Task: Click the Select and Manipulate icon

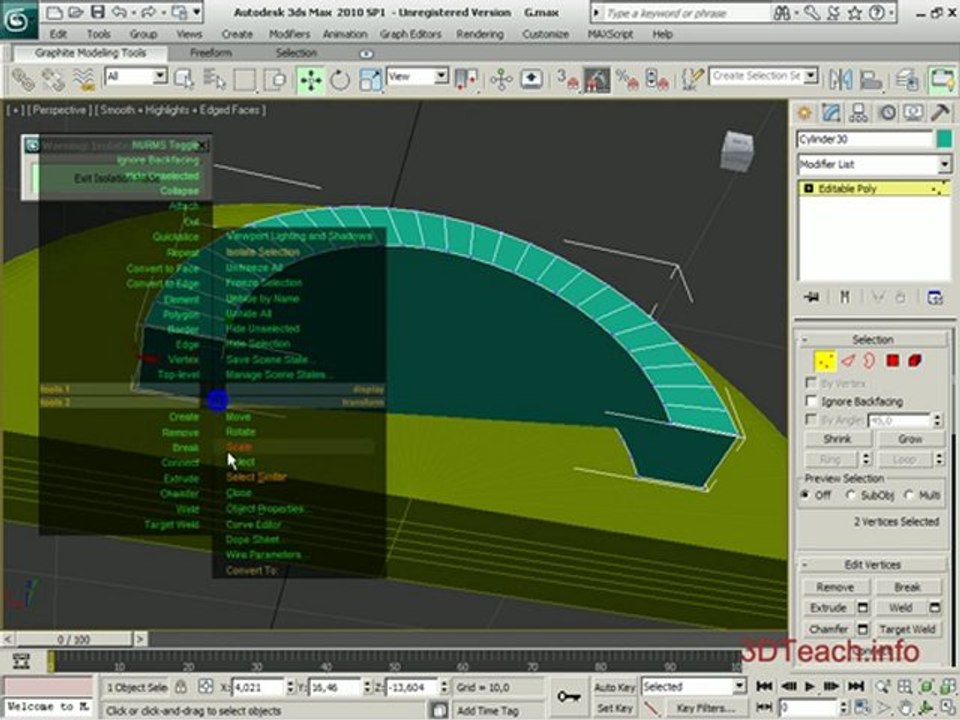Action: click(501, 80)
